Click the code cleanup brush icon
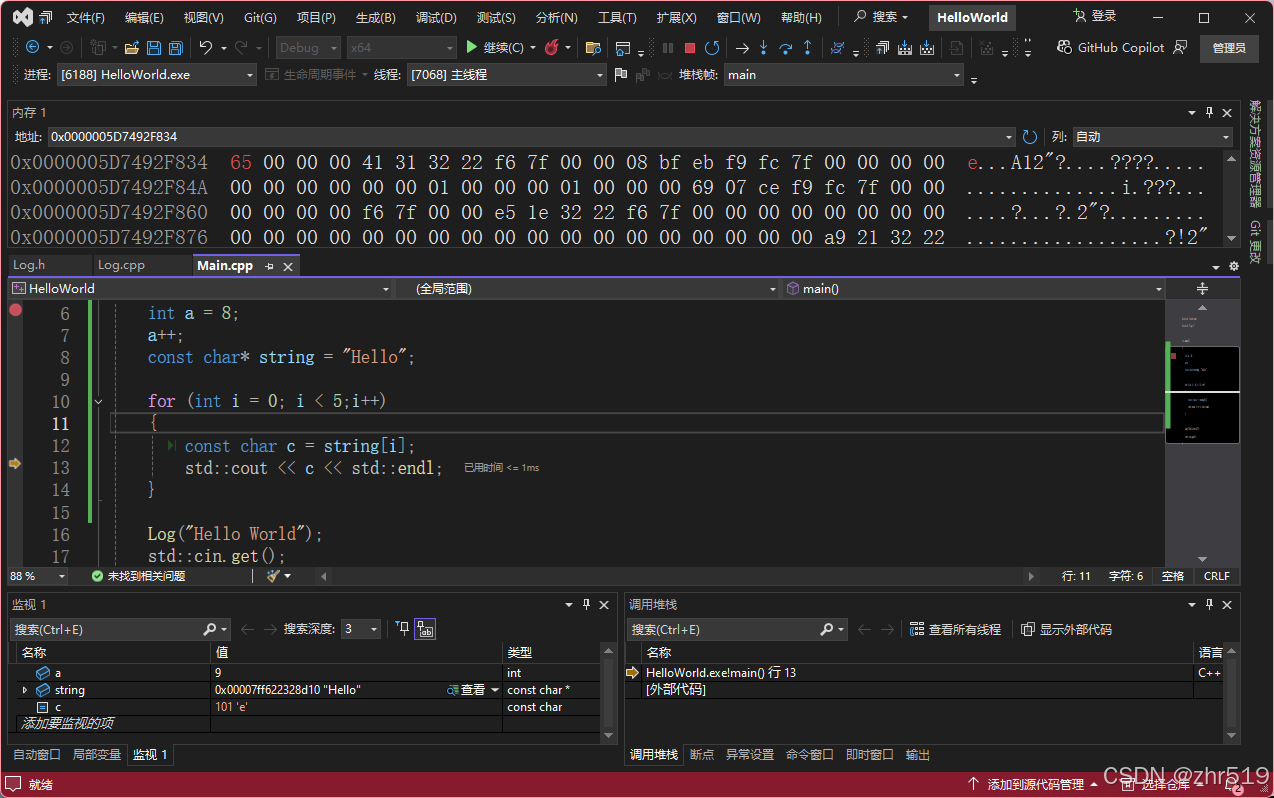Image resolution: width=1274 pixels, height=798 pixels. [x=272, y=576]
